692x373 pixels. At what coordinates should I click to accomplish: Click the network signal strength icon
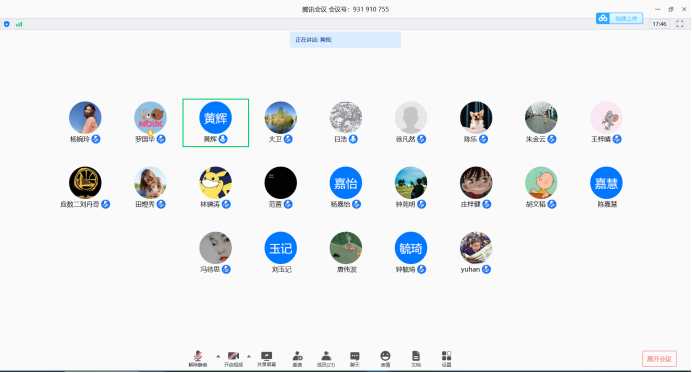(x=19, y=24)
